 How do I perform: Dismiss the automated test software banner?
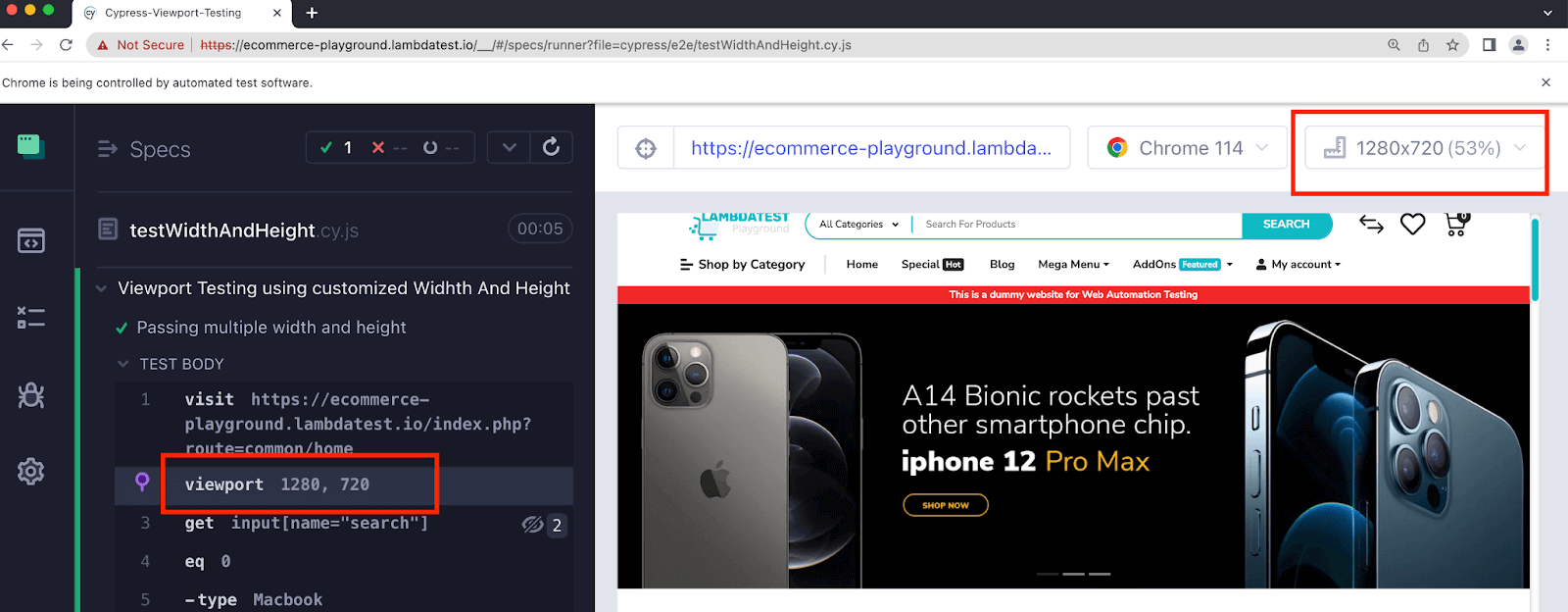(1545, 82)
